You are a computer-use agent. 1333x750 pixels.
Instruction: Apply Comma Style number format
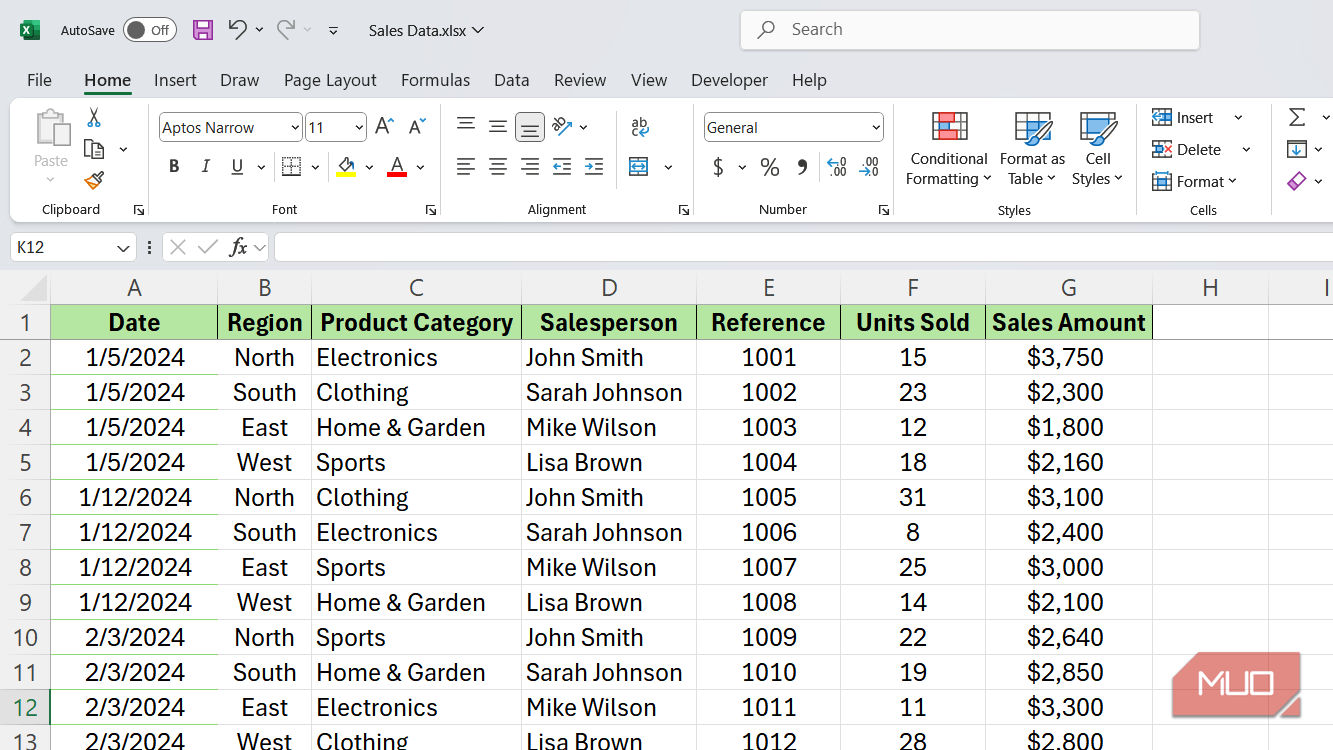pyautogui.click(x=802, y=167)
